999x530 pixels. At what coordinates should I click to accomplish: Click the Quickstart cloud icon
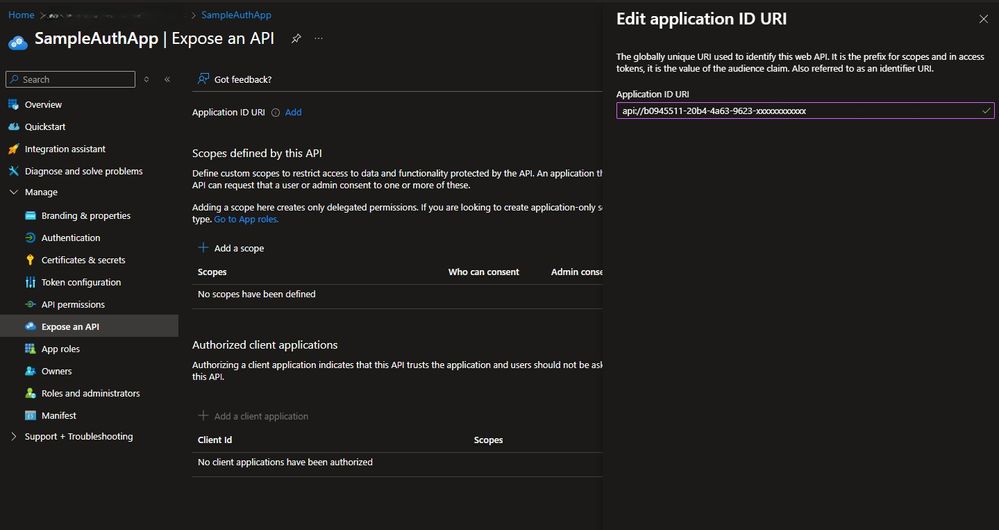[x=13, y=127]
